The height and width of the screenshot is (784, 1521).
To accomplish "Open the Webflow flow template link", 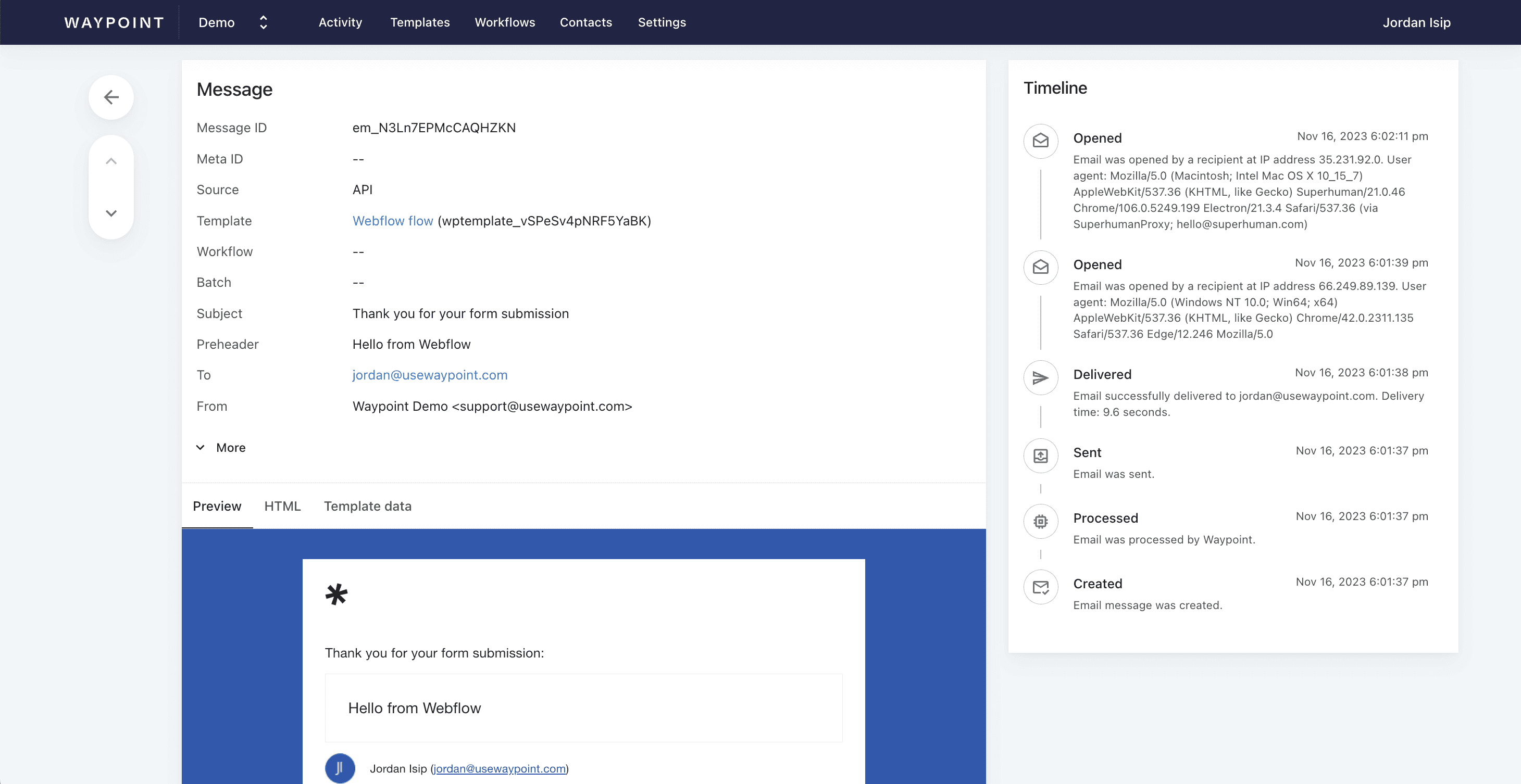I will click(393, 221).
